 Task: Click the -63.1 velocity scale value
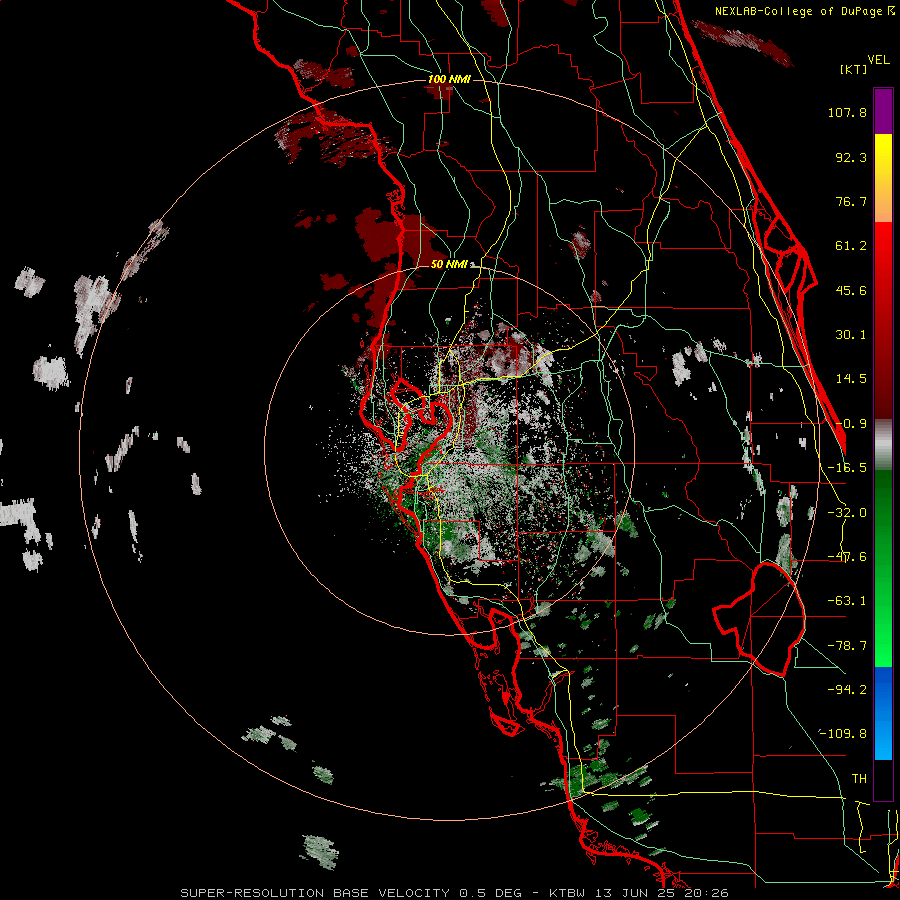847,601
